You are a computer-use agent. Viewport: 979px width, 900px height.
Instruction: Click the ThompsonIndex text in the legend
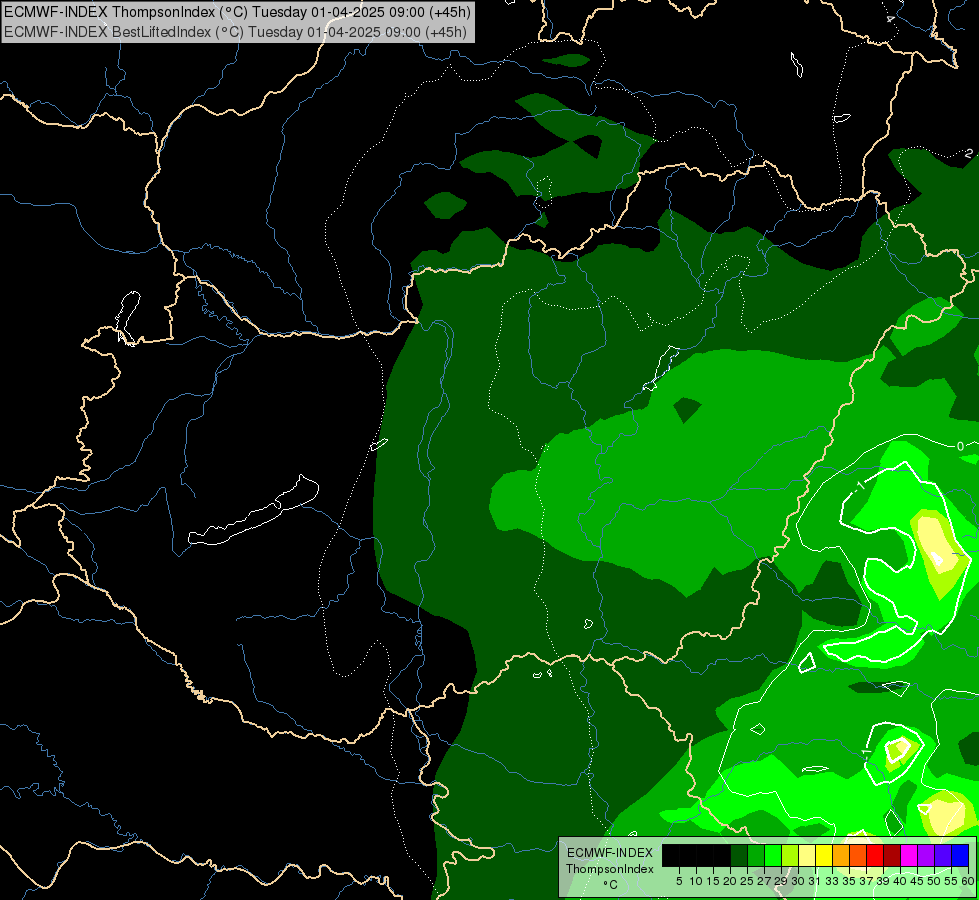(x=610, y=869)
